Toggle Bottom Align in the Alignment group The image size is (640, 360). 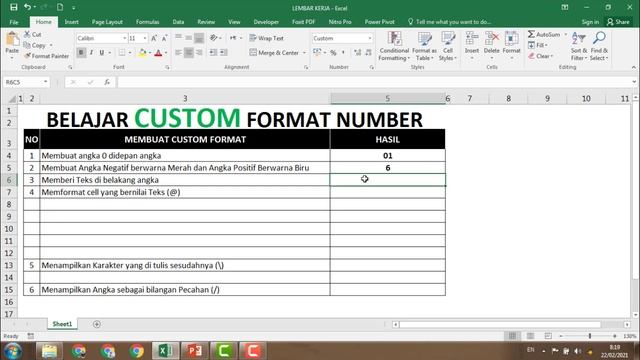[x=199, y=38]
